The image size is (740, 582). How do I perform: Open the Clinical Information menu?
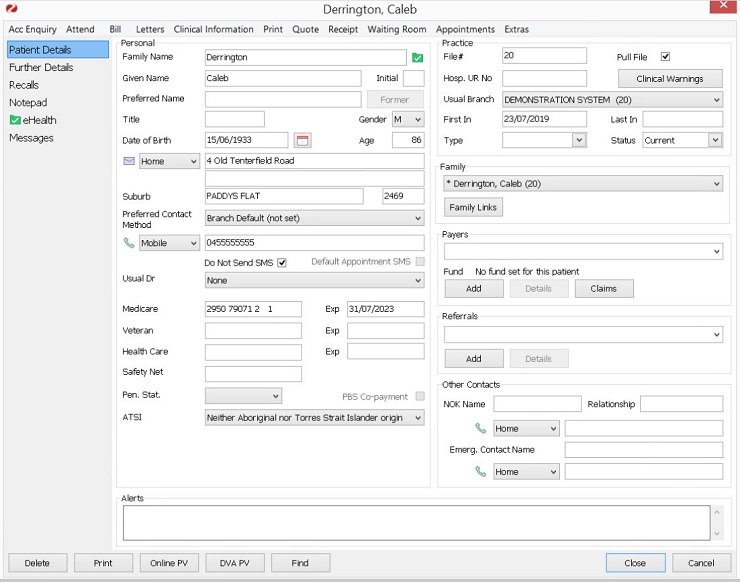[213, 29]
